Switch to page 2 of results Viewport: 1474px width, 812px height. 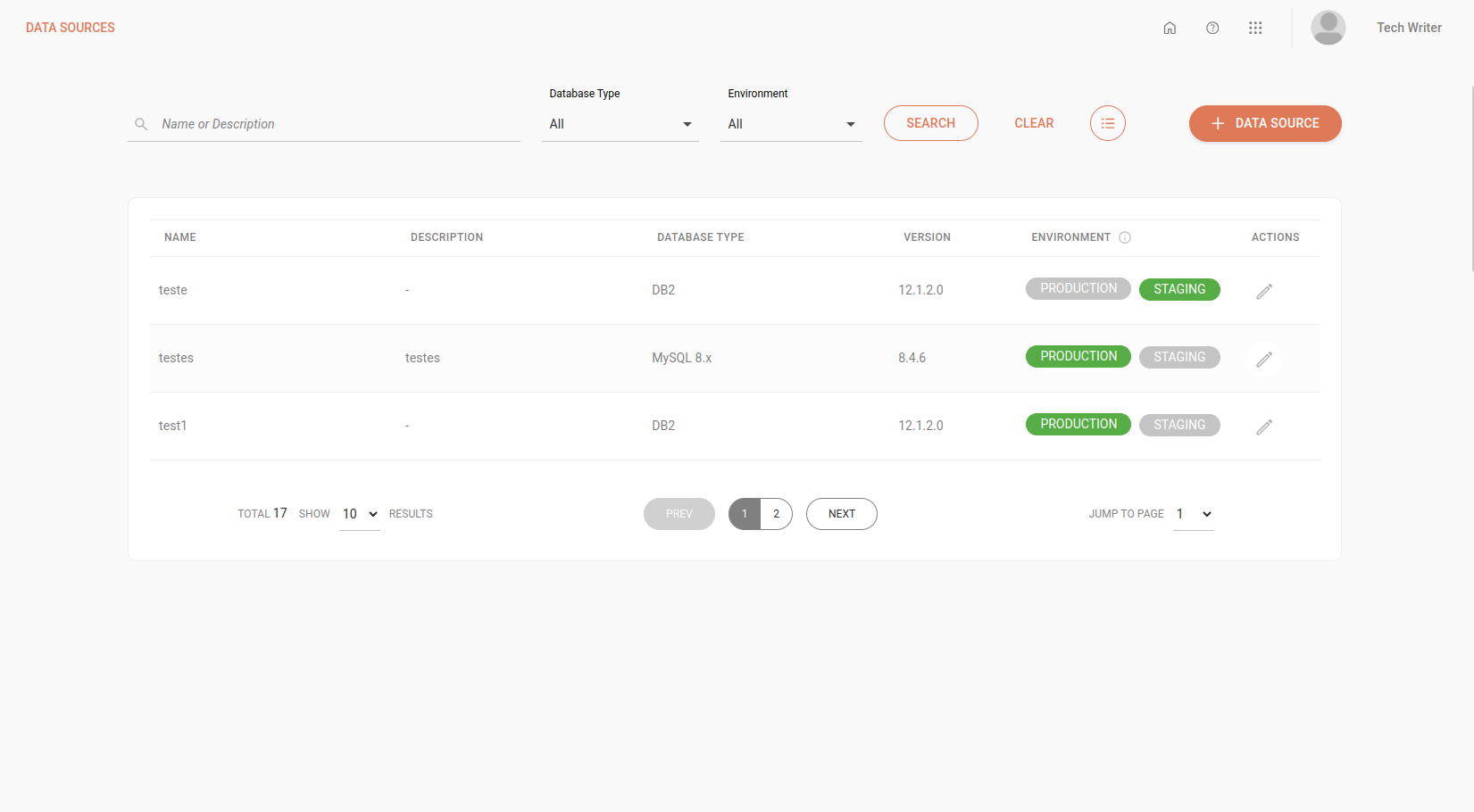775,514
